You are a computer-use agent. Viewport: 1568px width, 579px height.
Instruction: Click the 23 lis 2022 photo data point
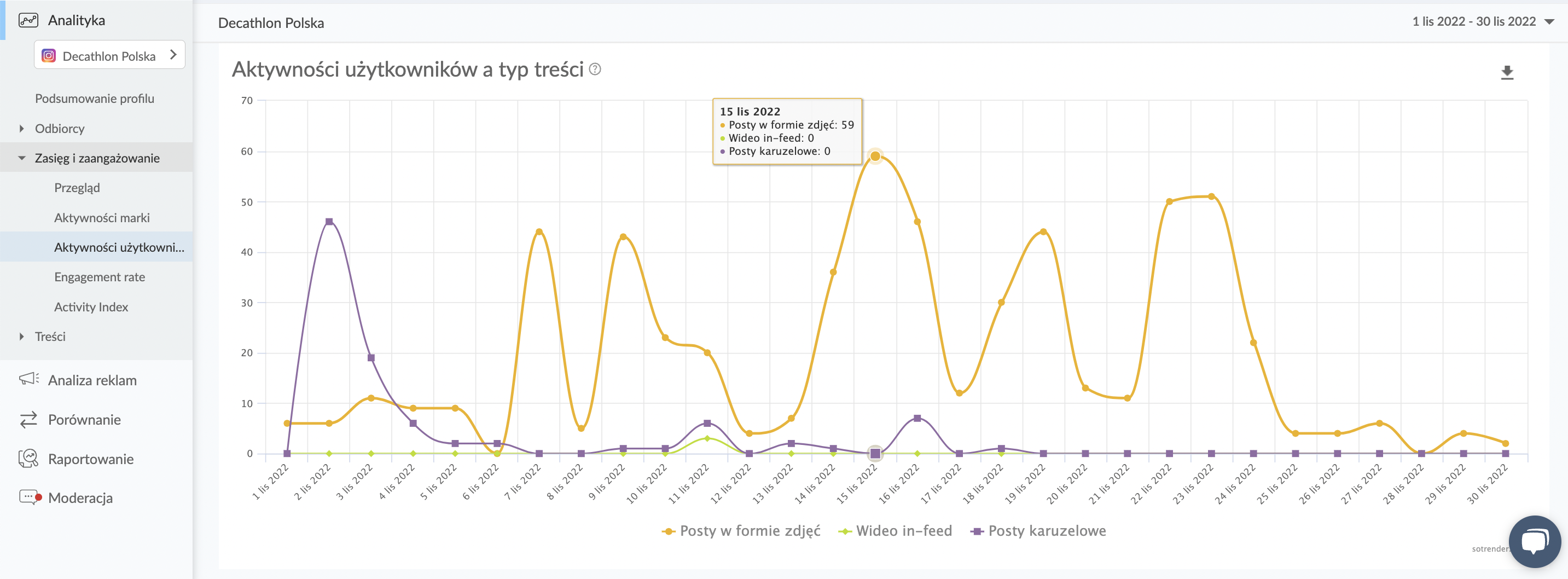1211,196
